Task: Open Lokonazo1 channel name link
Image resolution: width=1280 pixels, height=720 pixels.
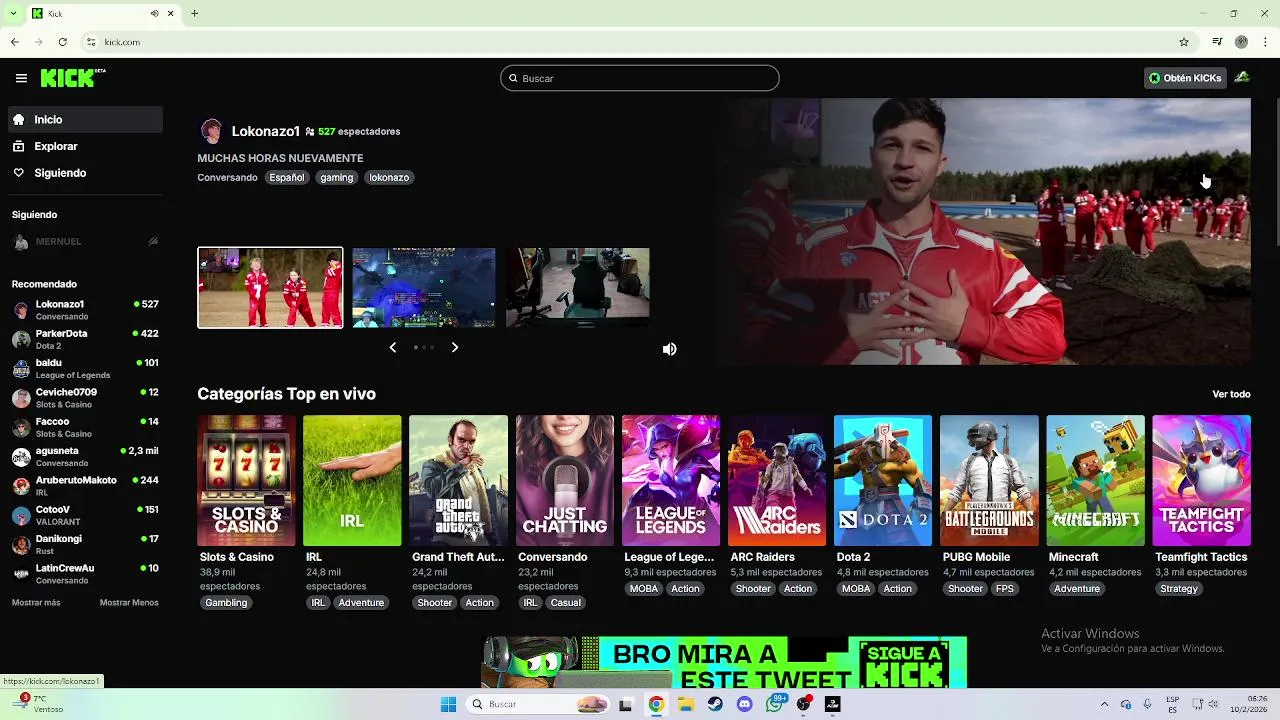Action: point(266,131)
